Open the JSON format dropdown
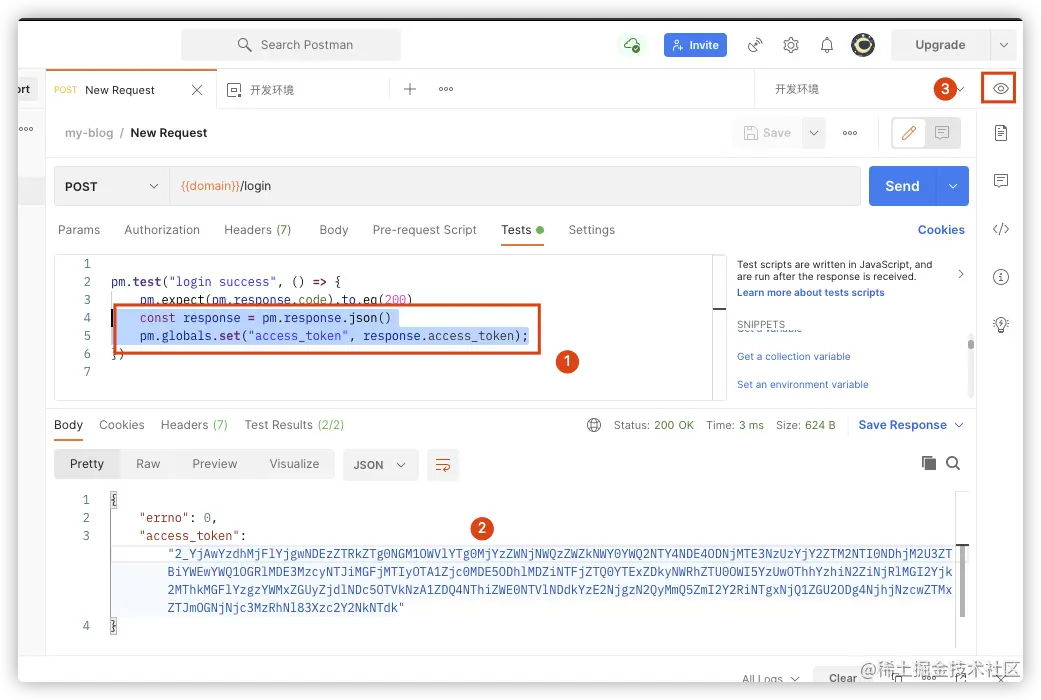This screenshot has width=1041, height=700. tap(380, 465)
